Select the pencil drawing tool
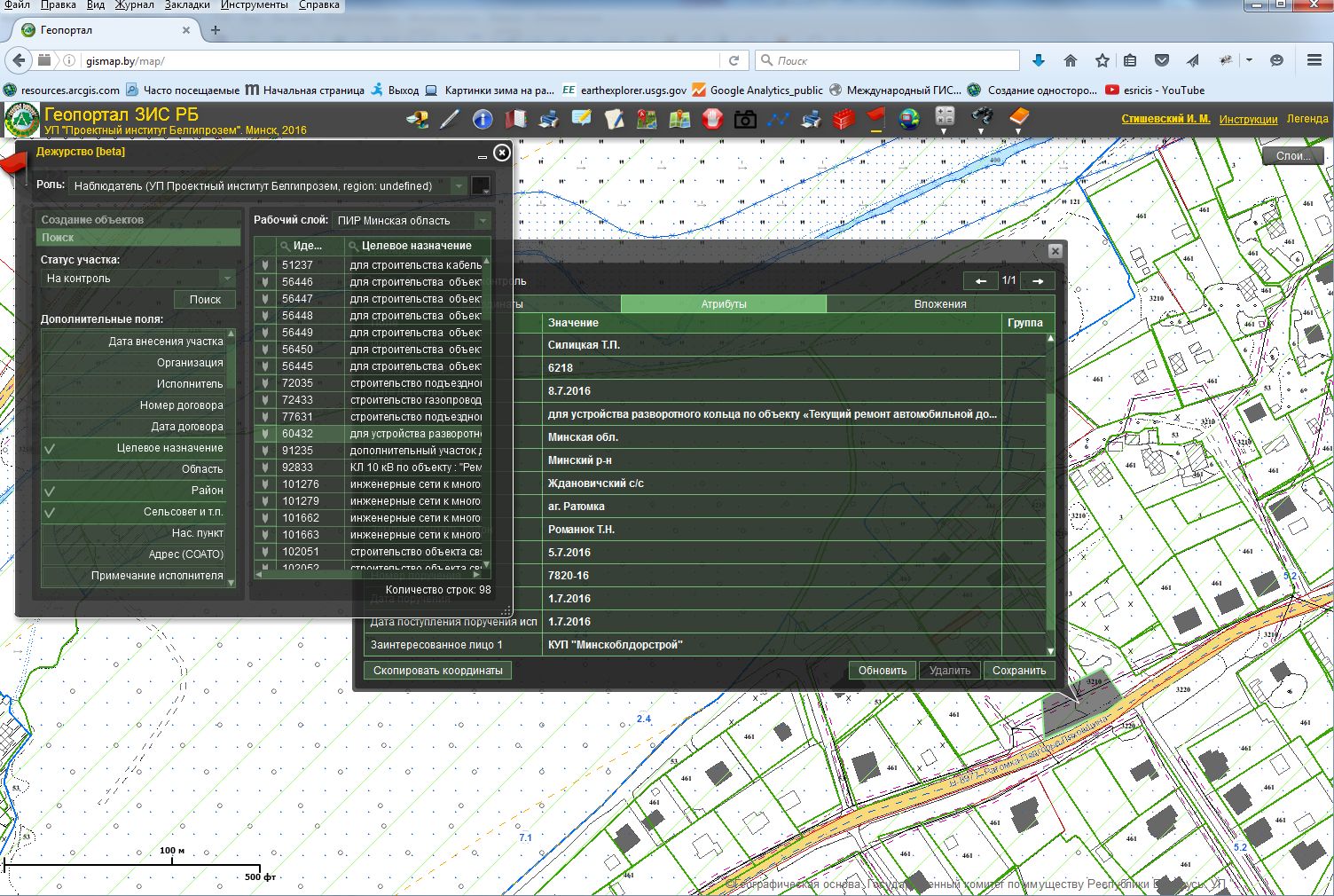This screenshot has height=896, width=1334. [x=450, y=119]
